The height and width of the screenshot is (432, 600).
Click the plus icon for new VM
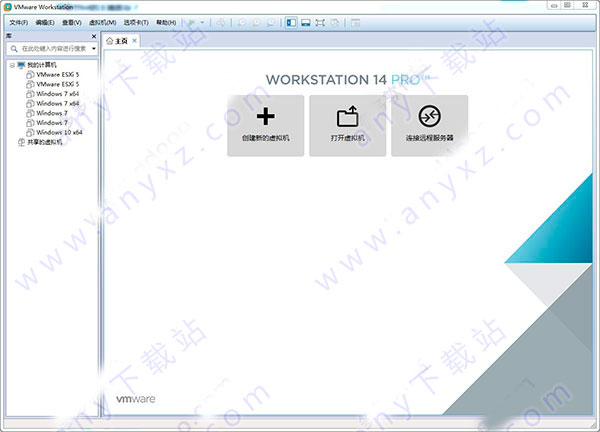(x=266, y=116)
